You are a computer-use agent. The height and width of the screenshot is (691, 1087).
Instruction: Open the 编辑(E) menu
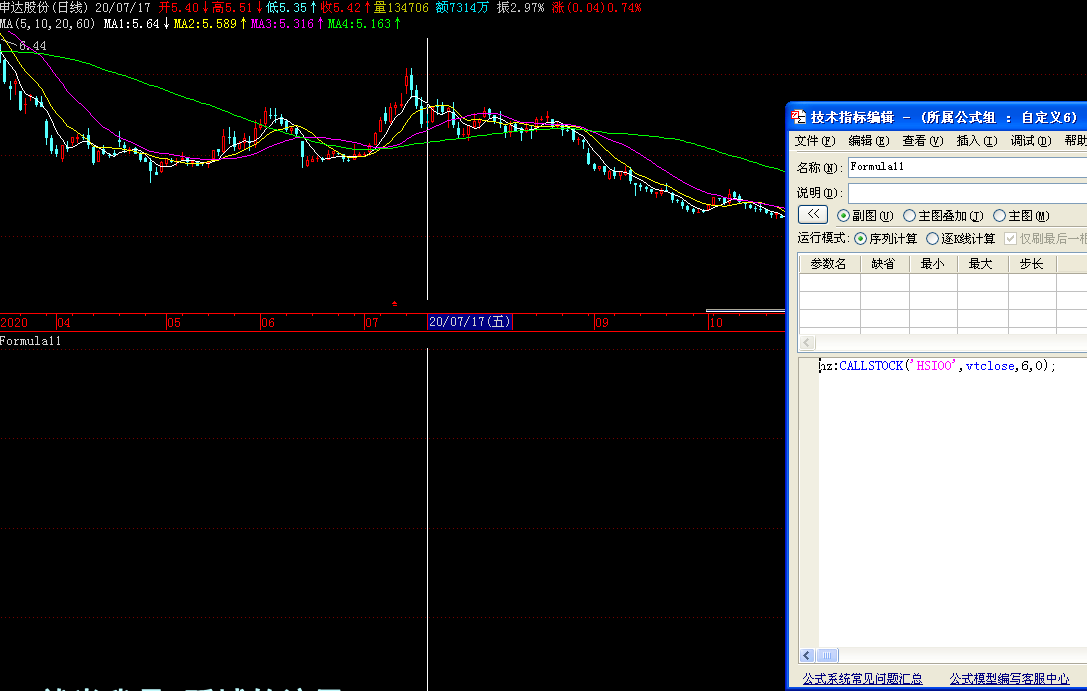point(869,141)
